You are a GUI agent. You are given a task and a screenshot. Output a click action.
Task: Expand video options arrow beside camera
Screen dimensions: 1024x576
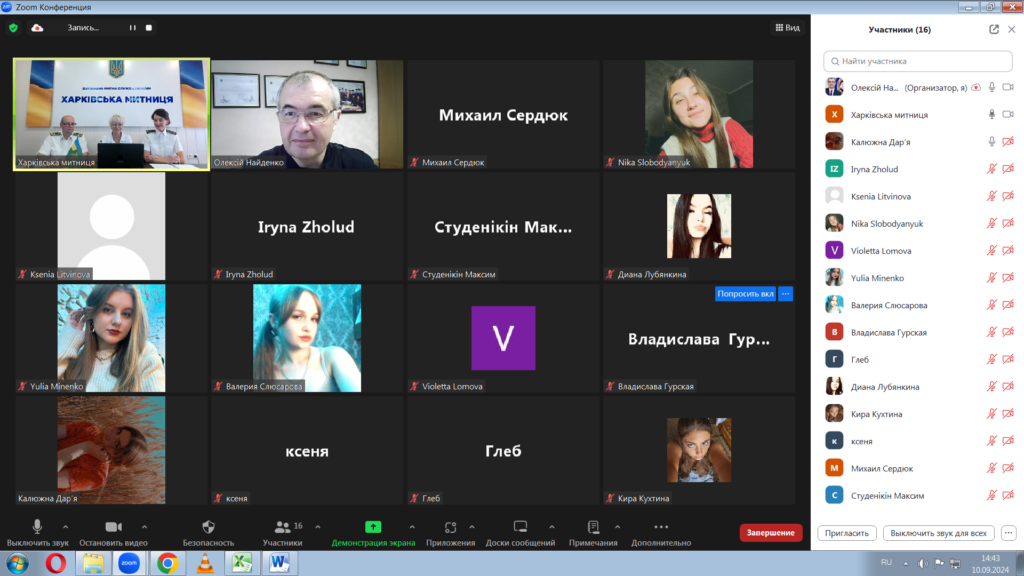144,526
